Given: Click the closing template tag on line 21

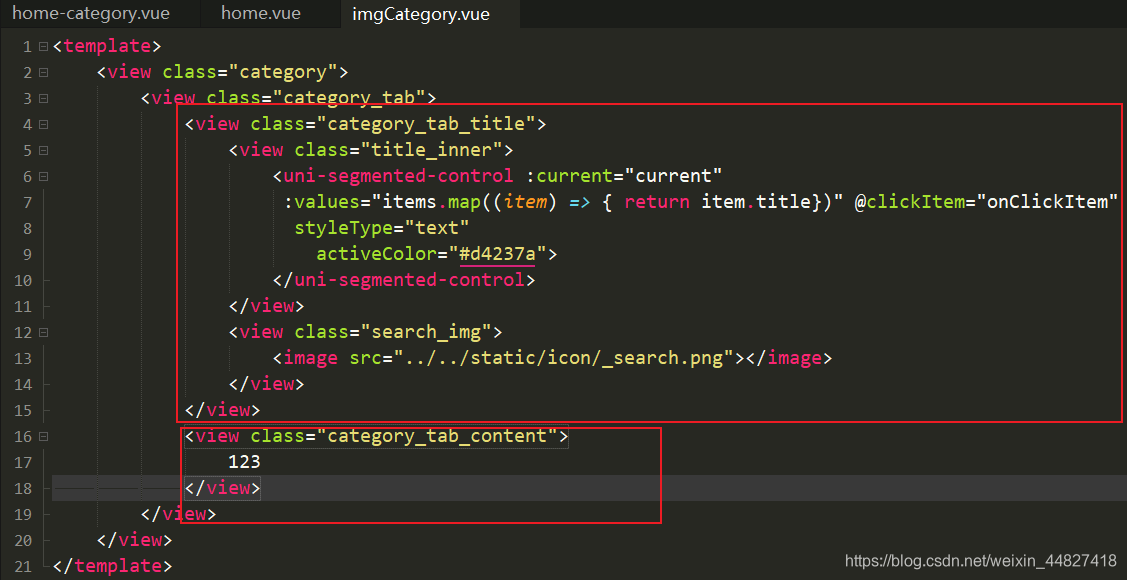Looking at the screenshot, I should coord(113,566).
